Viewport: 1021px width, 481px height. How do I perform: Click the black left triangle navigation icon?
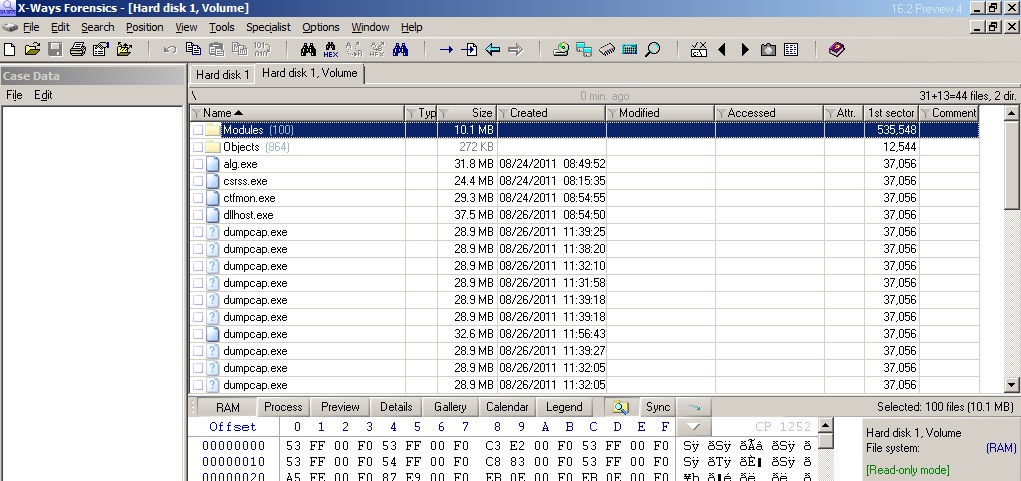[x=721, y=49]
